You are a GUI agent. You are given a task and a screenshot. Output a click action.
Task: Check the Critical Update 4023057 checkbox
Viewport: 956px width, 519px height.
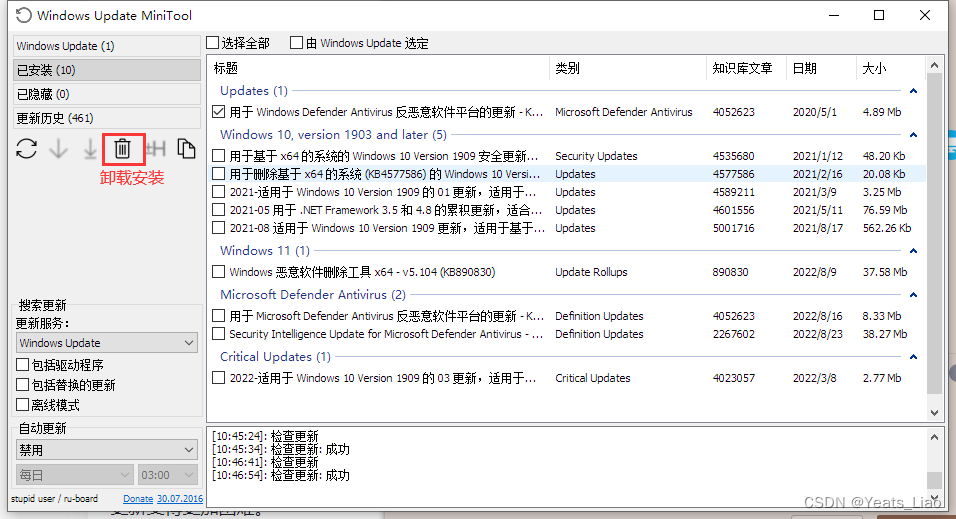[x=218, y=378]
